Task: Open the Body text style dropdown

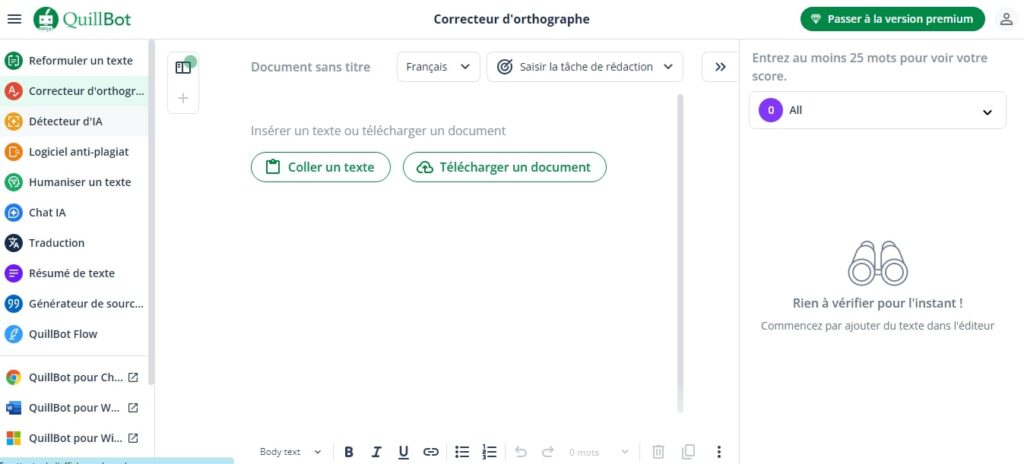Action: pyautogui.click(x=291, y=452)
